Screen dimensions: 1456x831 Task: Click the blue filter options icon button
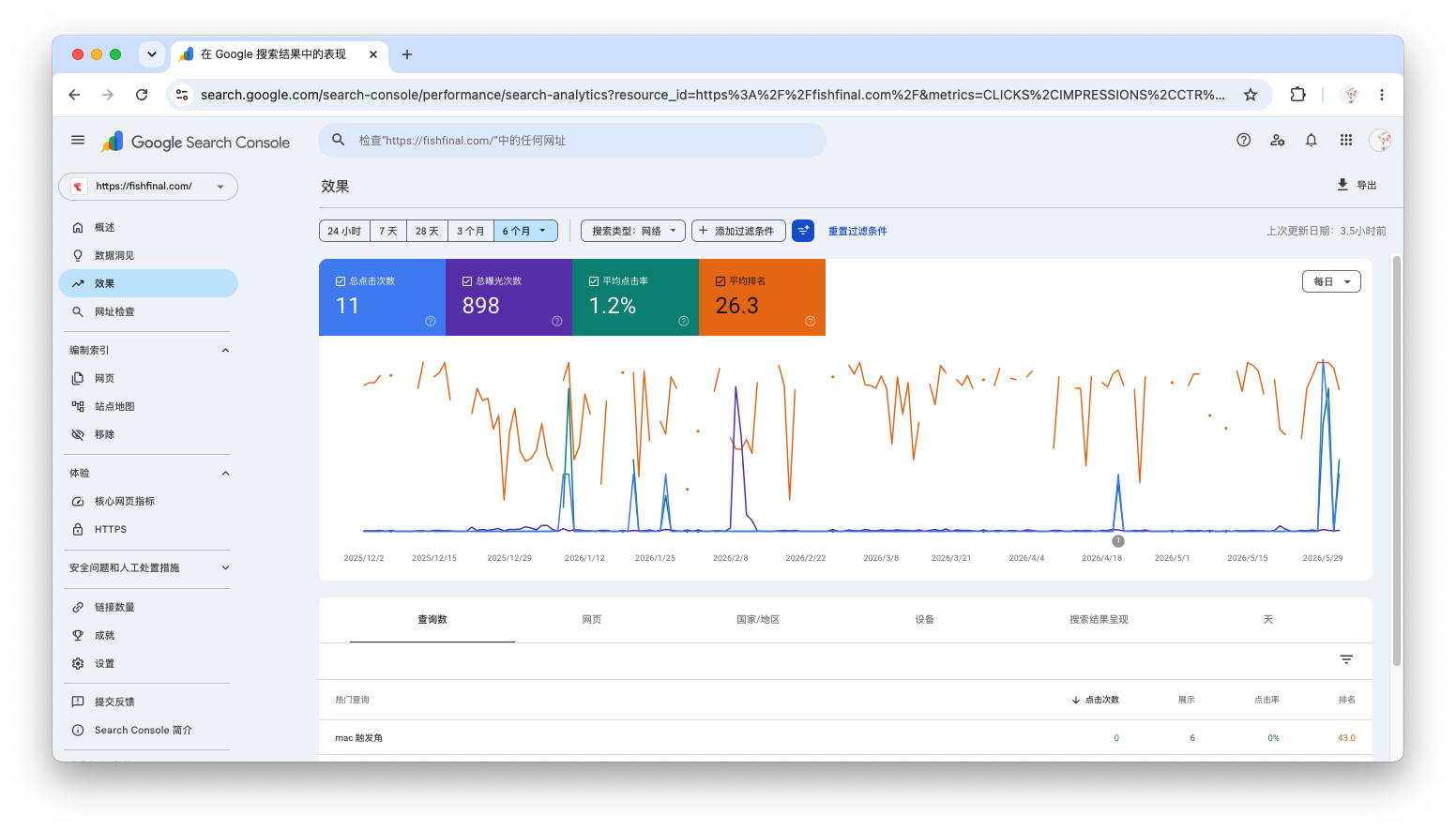click(x=803, y=231)
